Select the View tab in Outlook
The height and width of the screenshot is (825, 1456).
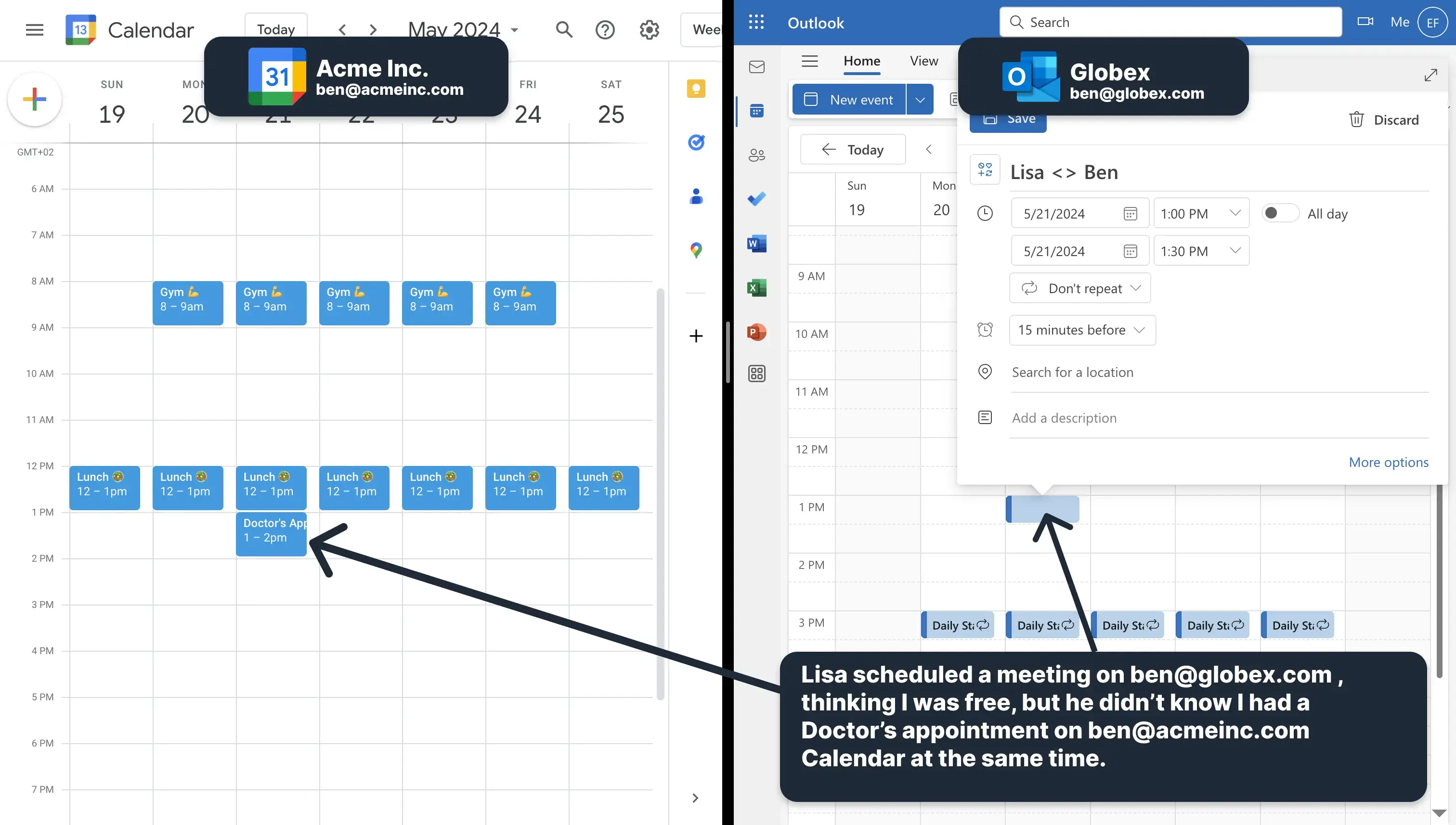(x=924, y=61)
